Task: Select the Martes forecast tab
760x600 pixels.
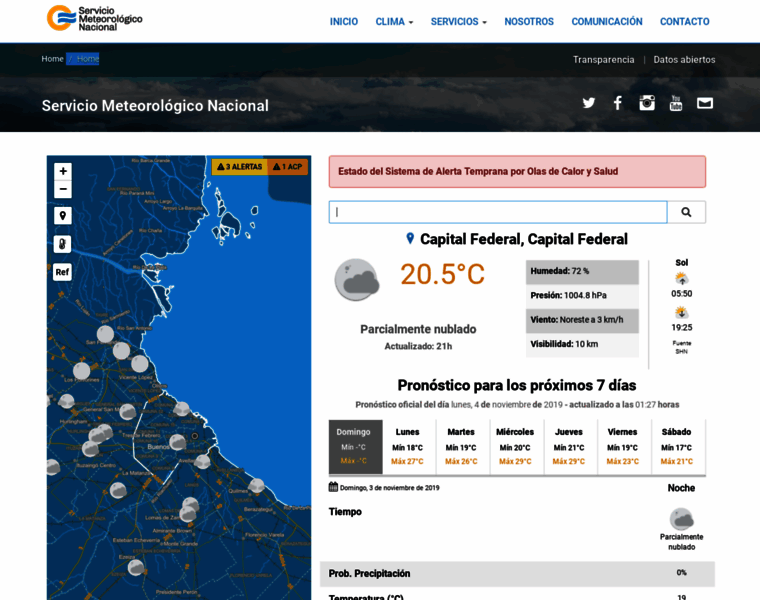Action: click(461, 447)
